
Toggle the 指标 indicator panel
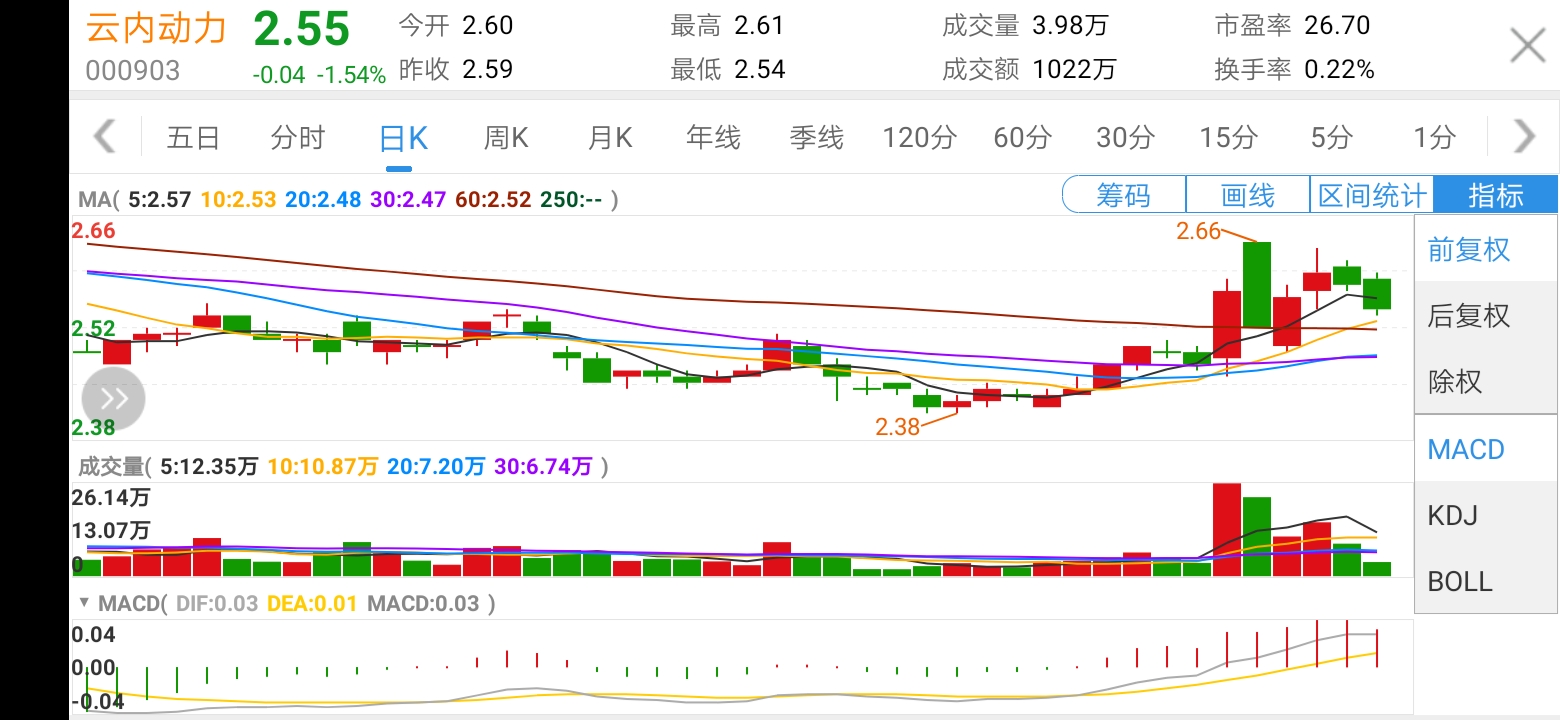point(1496,195)
